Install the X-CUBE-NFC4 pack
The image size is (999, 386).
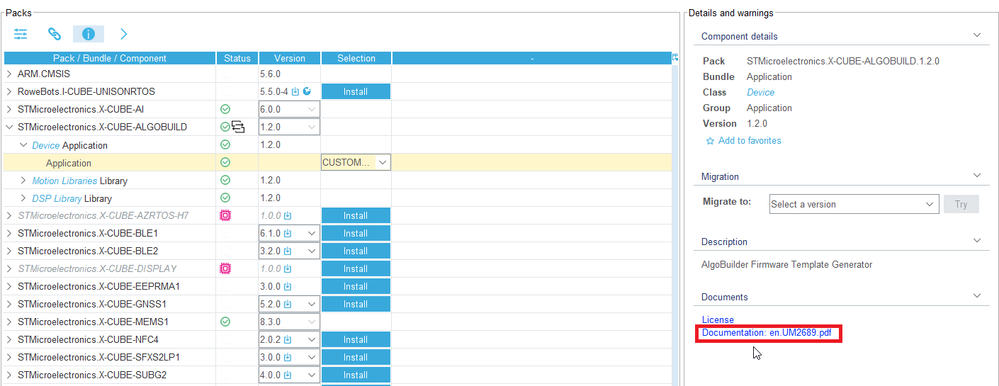coord(356,340)
